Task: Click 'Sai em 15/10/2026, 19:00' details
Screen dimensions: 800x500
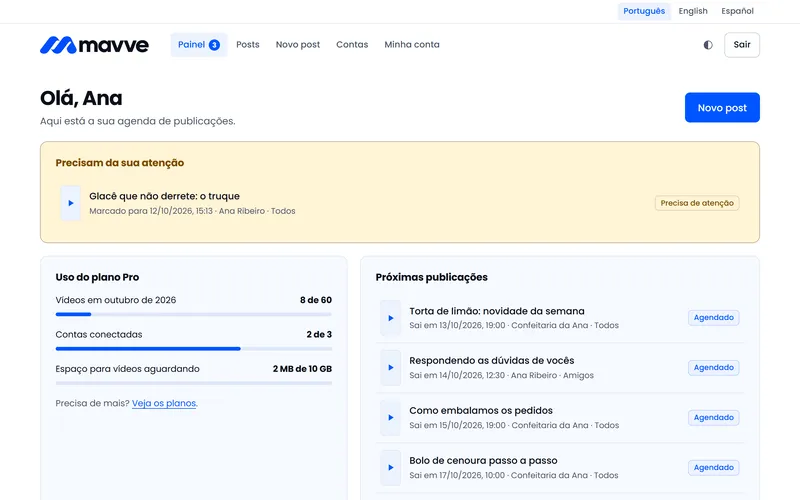Action: [457, 426]
